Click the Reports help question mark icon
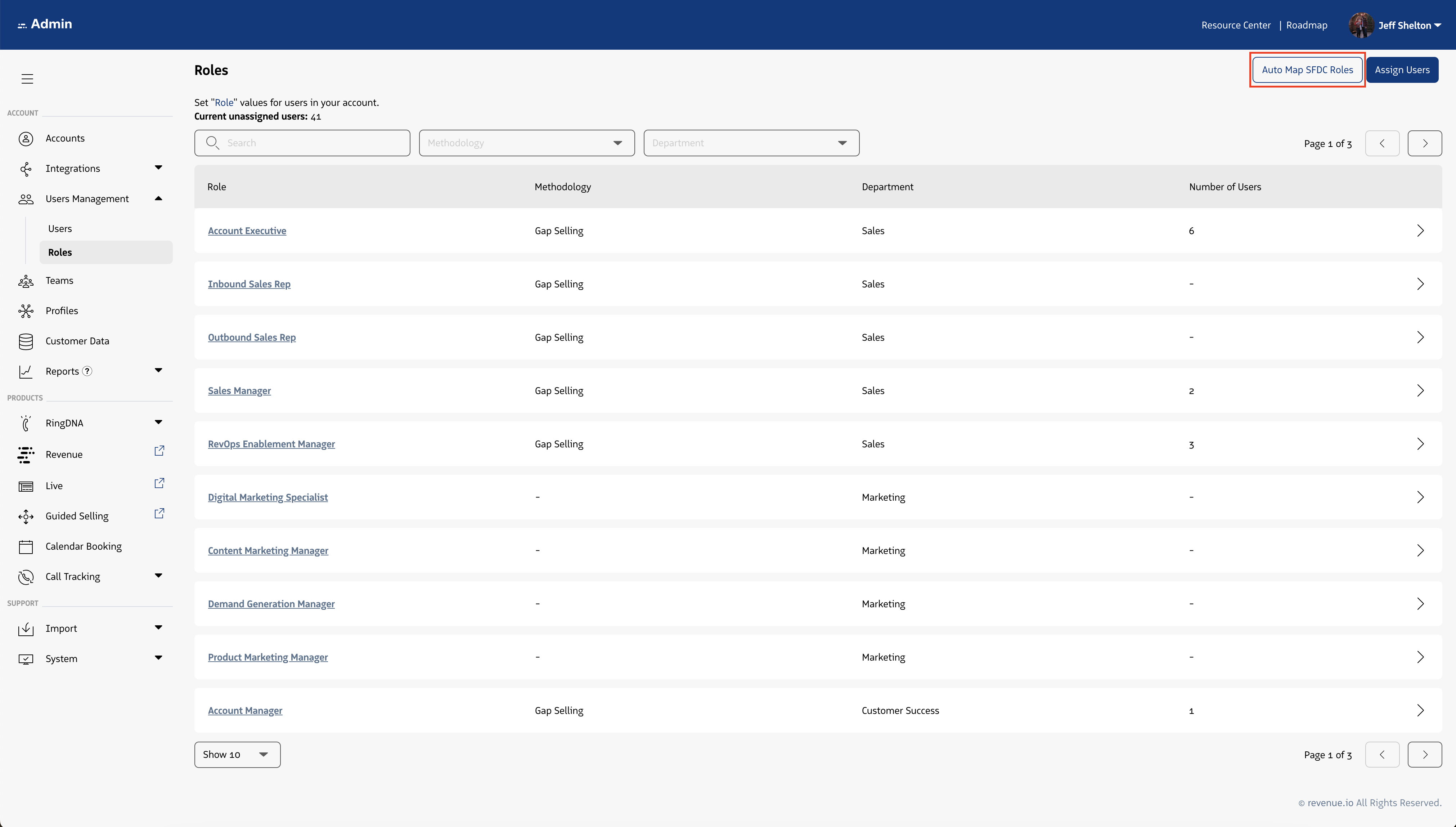The image size is (1456, 827). coord(87,371)
